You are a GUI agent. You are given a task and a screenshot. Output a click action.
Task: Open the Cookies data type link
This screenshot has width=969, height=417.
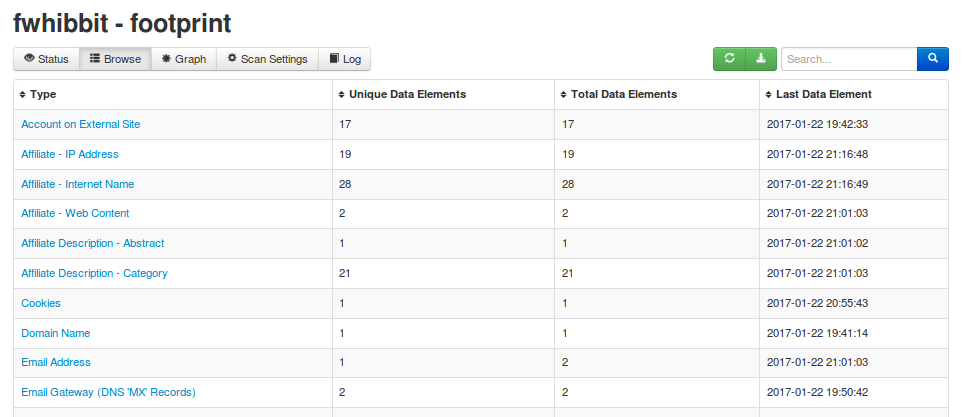click(x=41, y=303)
